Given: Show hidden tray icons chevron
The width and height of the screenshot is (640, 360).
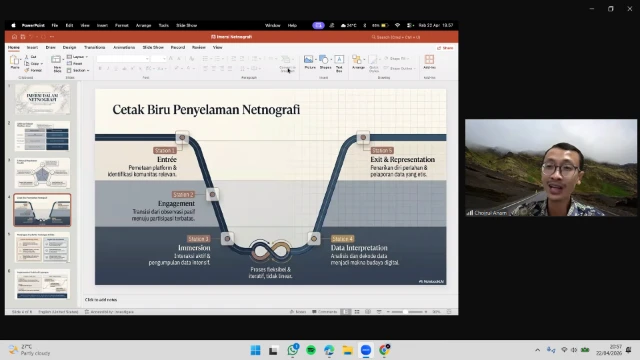Looking at the screenshot, I should click(538, 350).
